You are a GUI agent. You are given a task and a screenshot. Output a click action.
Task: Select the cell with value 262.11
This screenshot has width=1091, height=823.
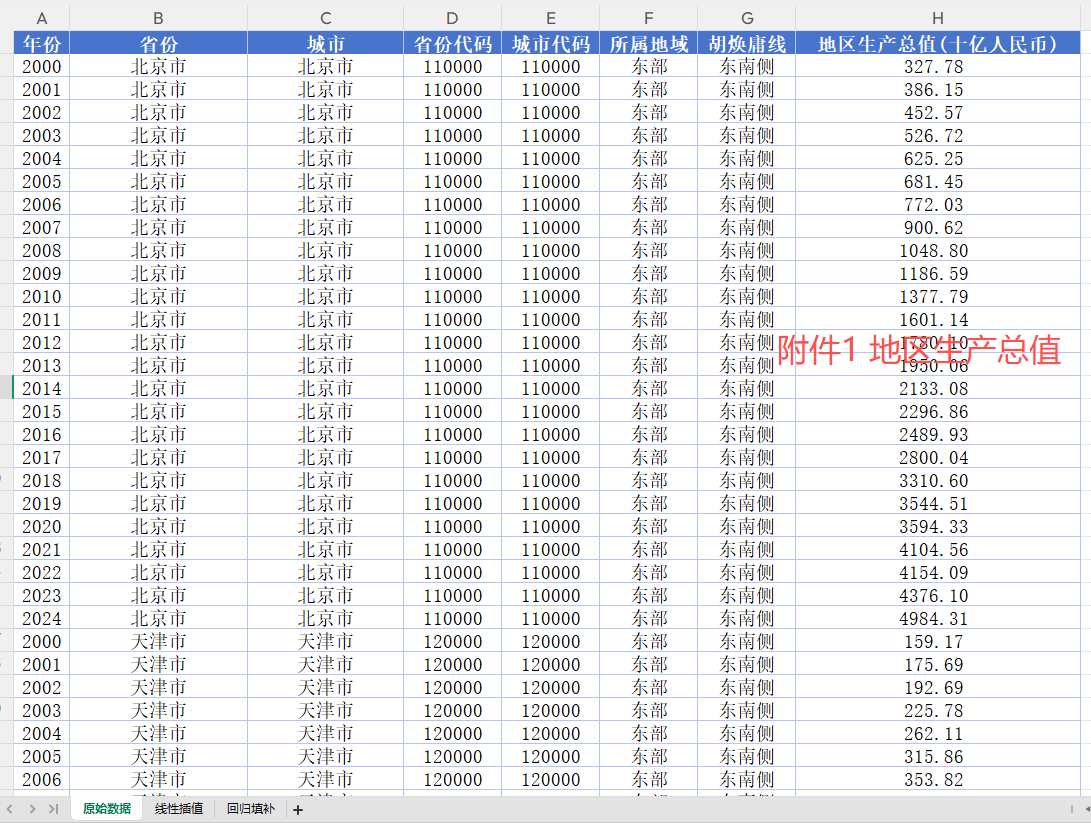pos(938,733)
